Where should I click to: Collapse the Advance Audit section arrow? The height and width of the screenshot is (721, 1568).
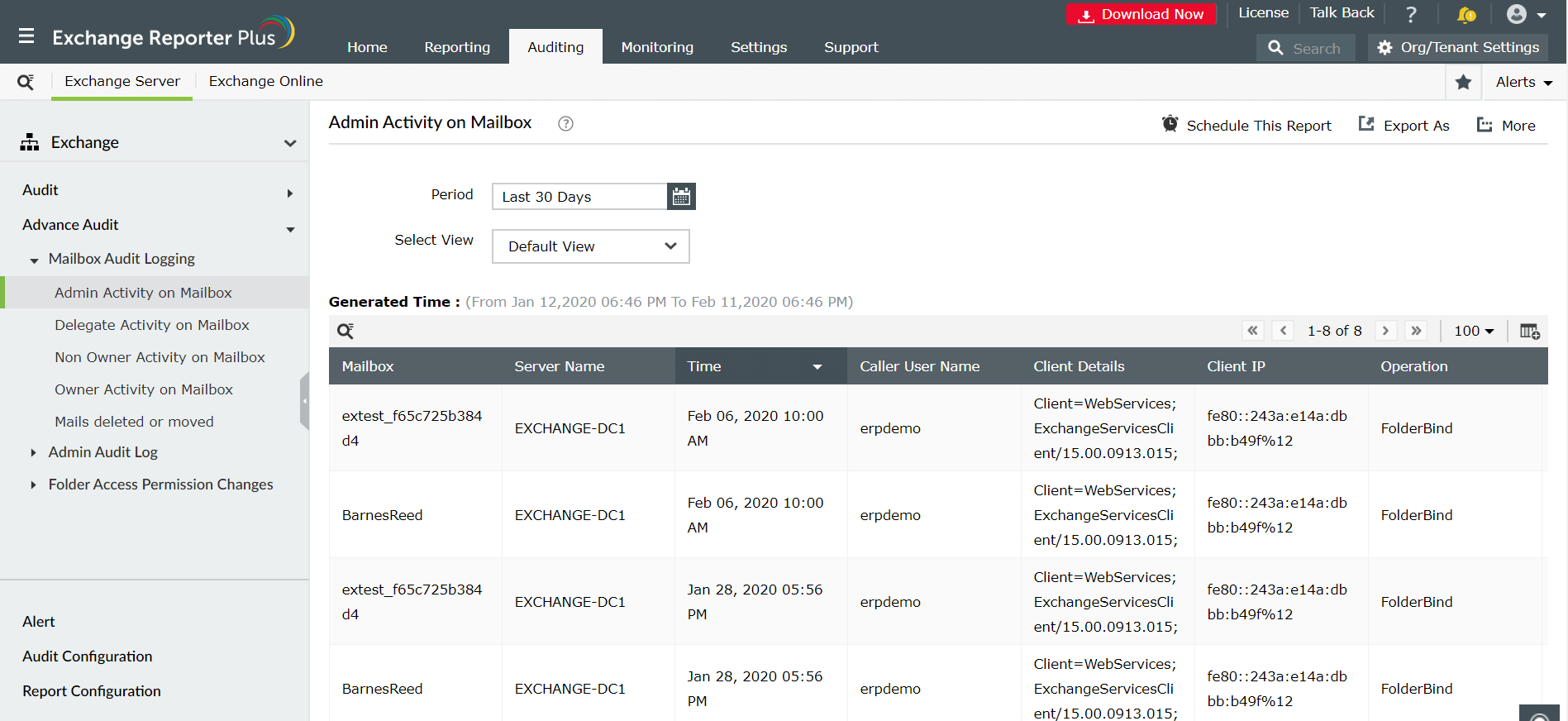click(290, 229)
